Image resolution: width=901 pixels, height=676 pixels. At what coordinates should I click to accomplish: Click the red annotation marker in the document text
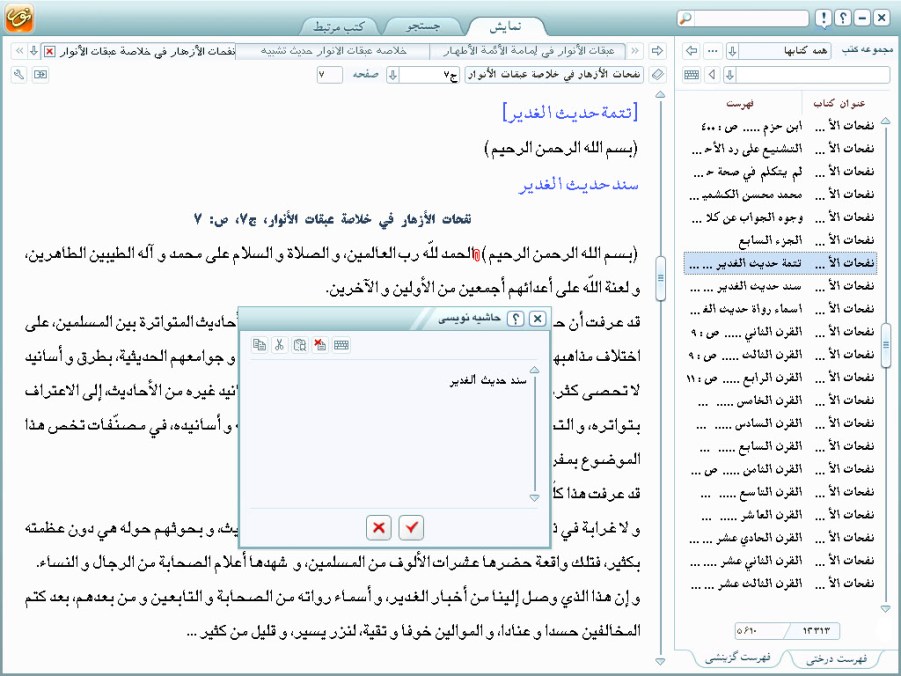click(x=476, y=254)
